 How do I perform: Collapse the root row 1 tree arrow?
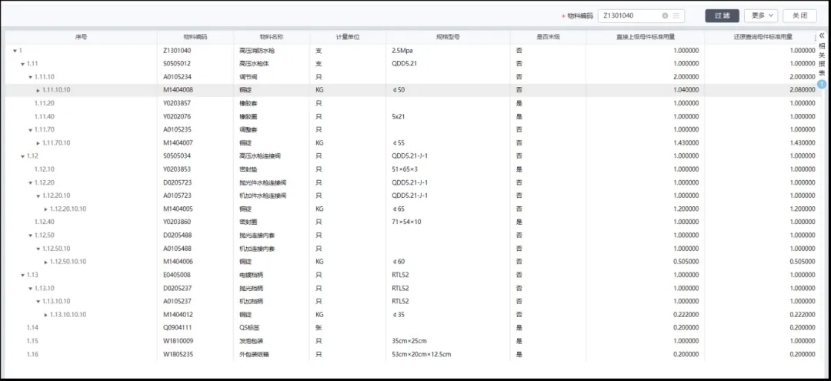[x=14, y=51]
